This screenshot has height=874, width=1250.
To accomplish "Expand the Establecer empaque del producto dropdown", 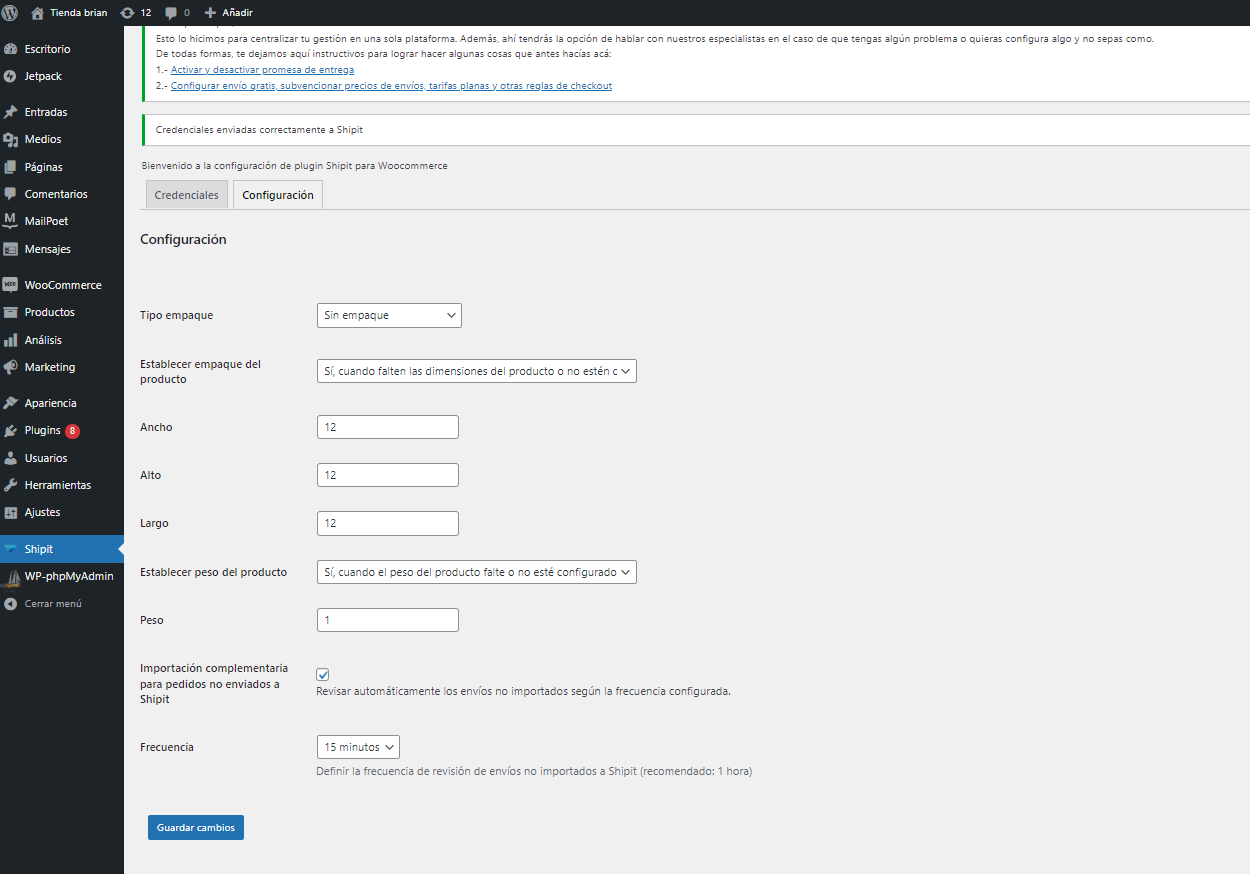I will pos(476,372).
